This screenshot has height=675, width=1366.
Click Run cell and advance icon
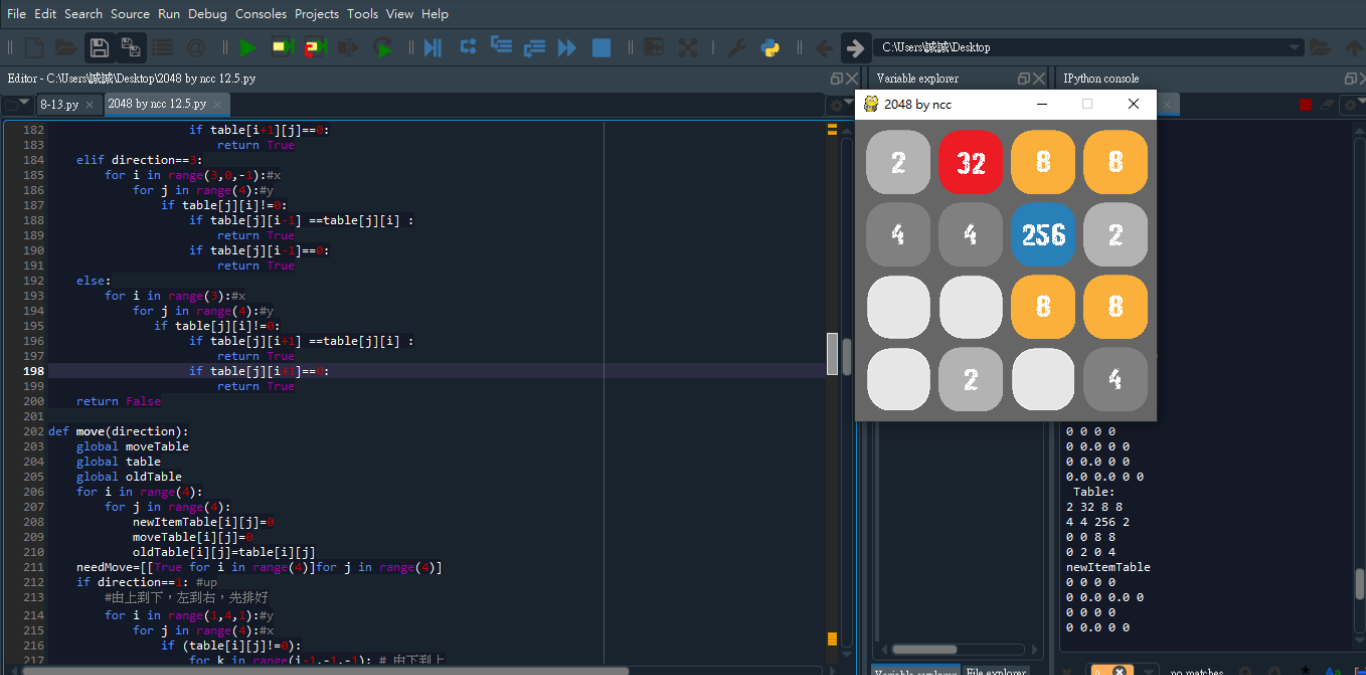[x=315, y=47]
